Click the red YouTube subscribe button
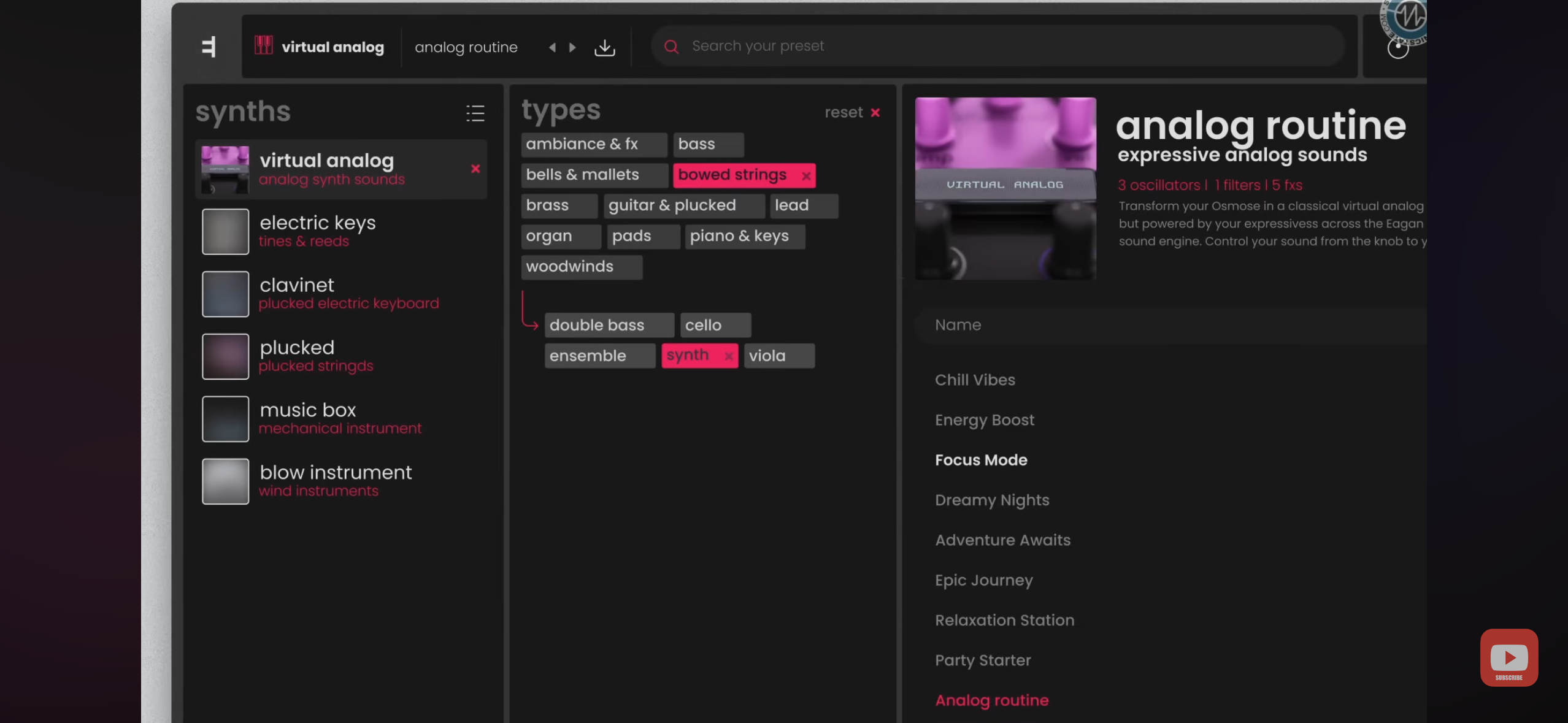1568x723 pixels. (1508, 657)
